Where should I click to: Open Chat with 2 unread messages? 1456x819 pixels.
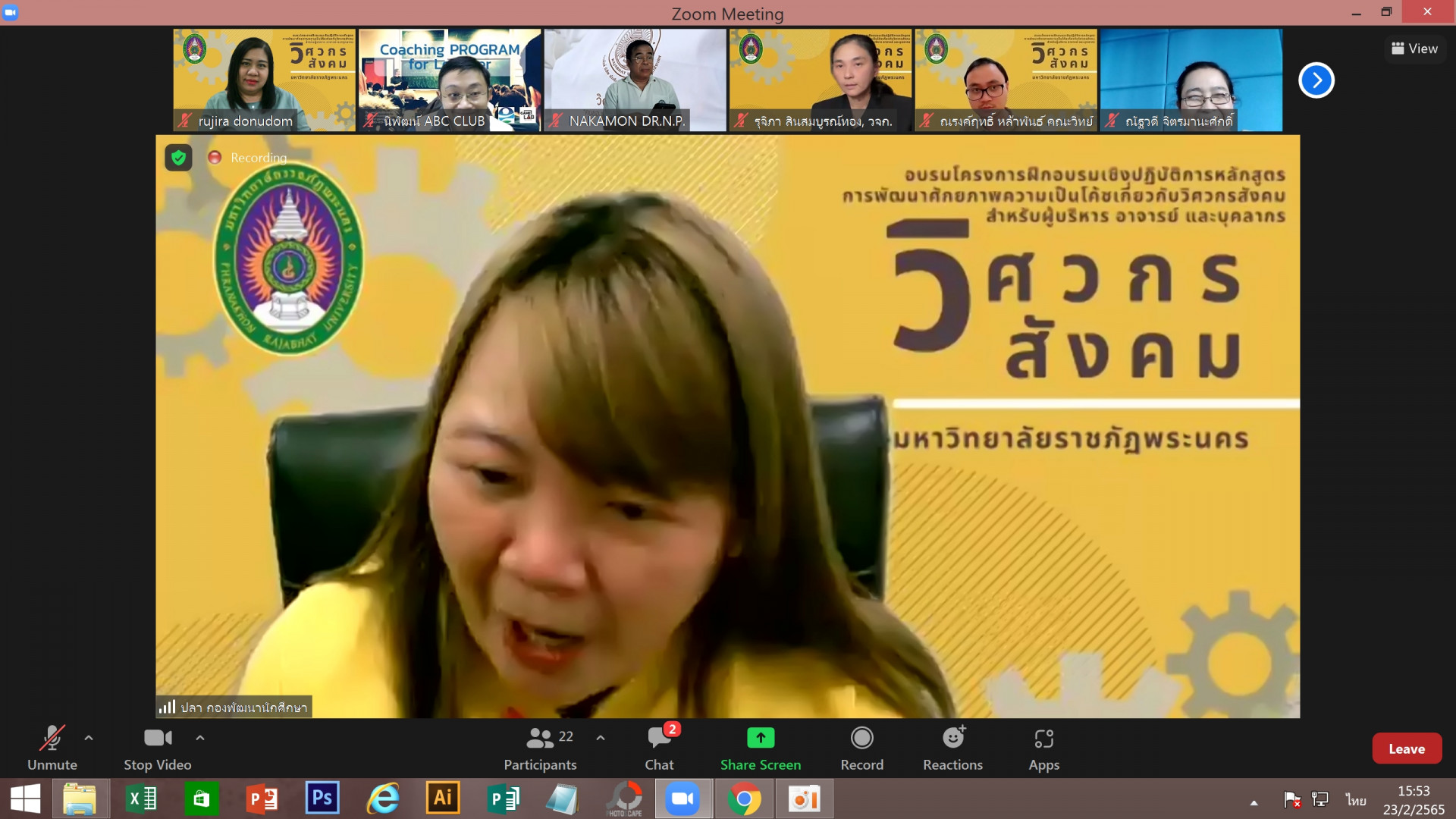coord(660,748)
